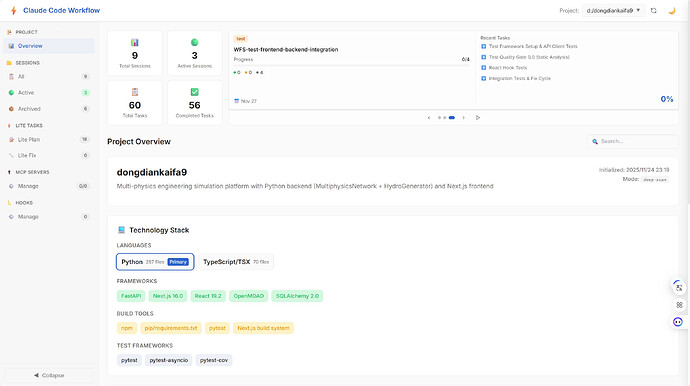Click the deep-scan mode badge
This screenshot has width=690, height=386.
655,180
